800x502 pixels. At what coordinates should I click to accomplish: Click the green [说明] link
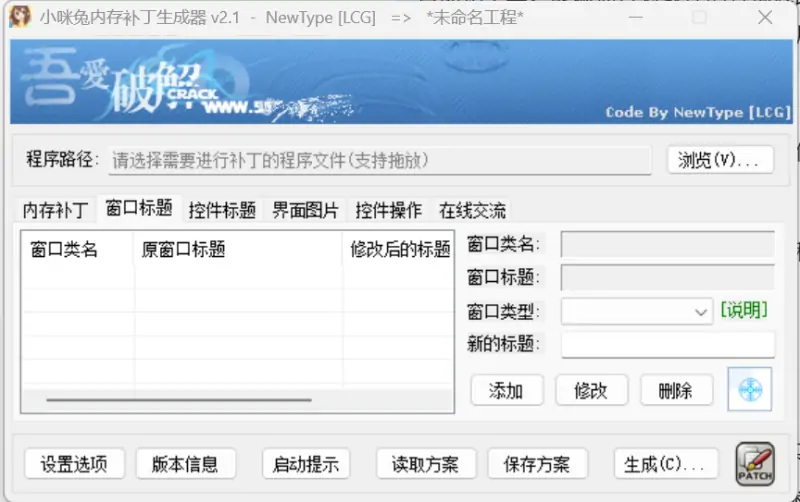[744, 311]
